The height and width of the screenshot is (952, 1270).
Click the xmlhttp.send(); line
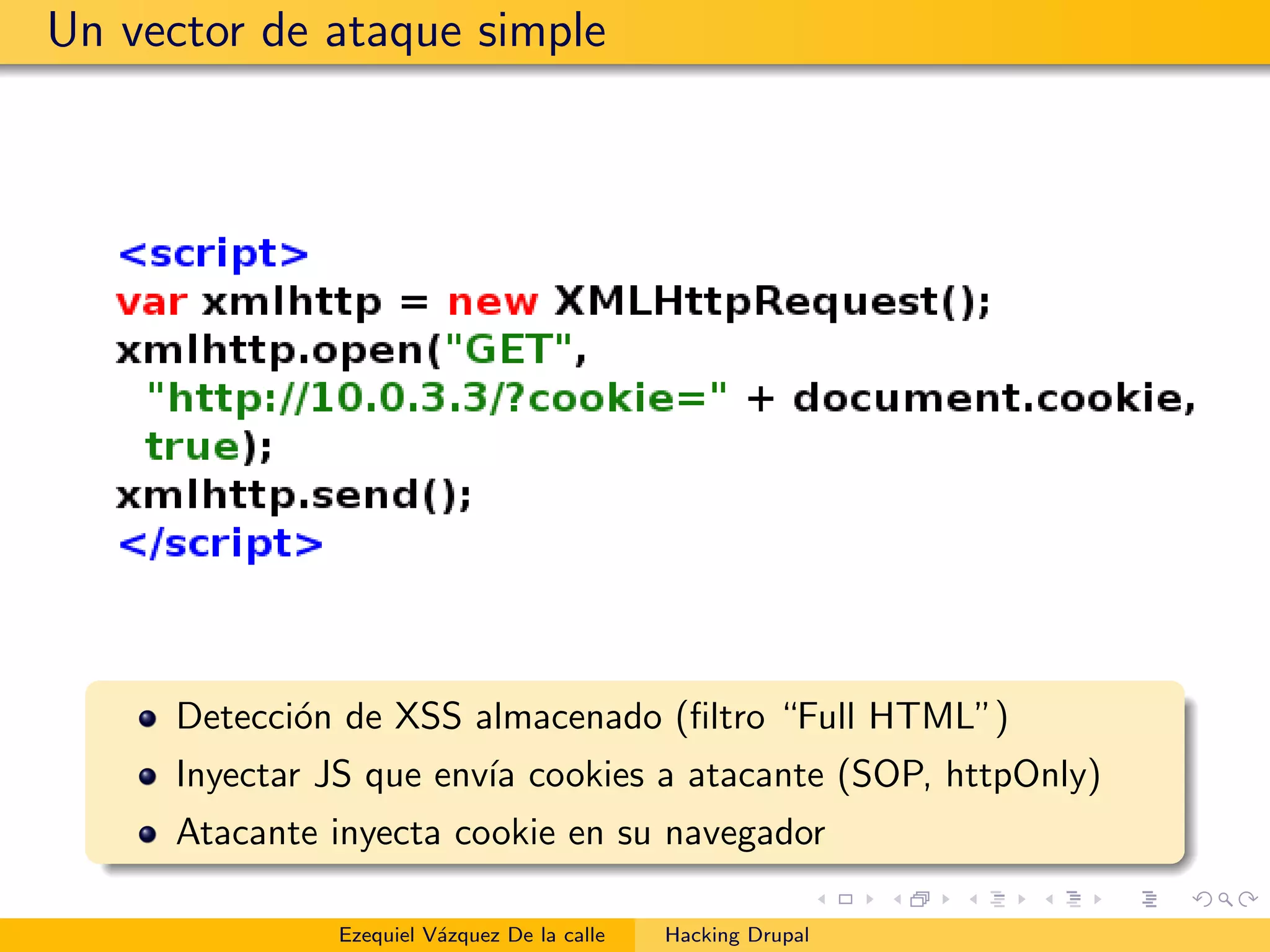pos(294,495)
